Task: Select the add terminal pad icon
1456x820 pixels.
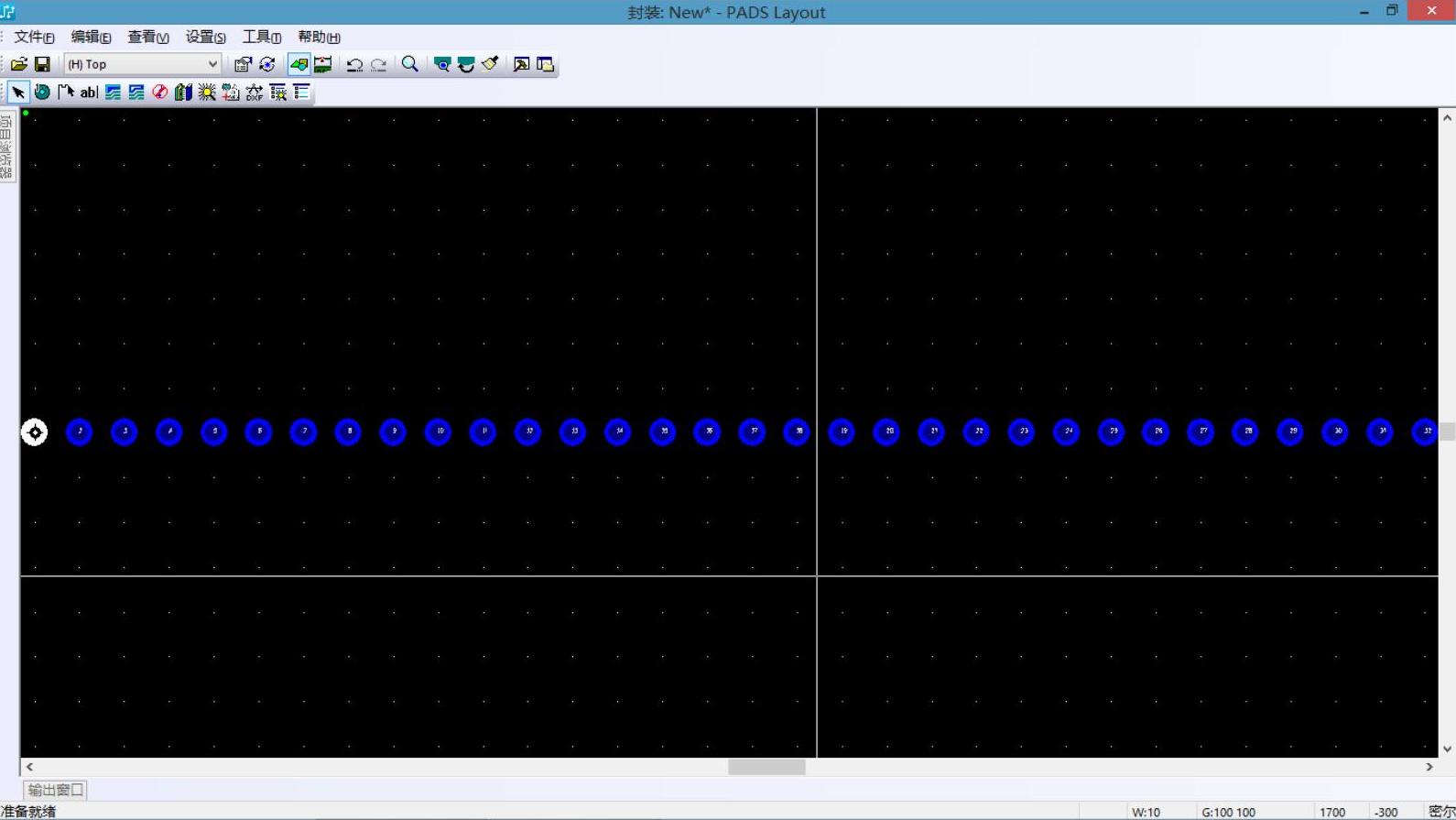Action: click(42, 92)
